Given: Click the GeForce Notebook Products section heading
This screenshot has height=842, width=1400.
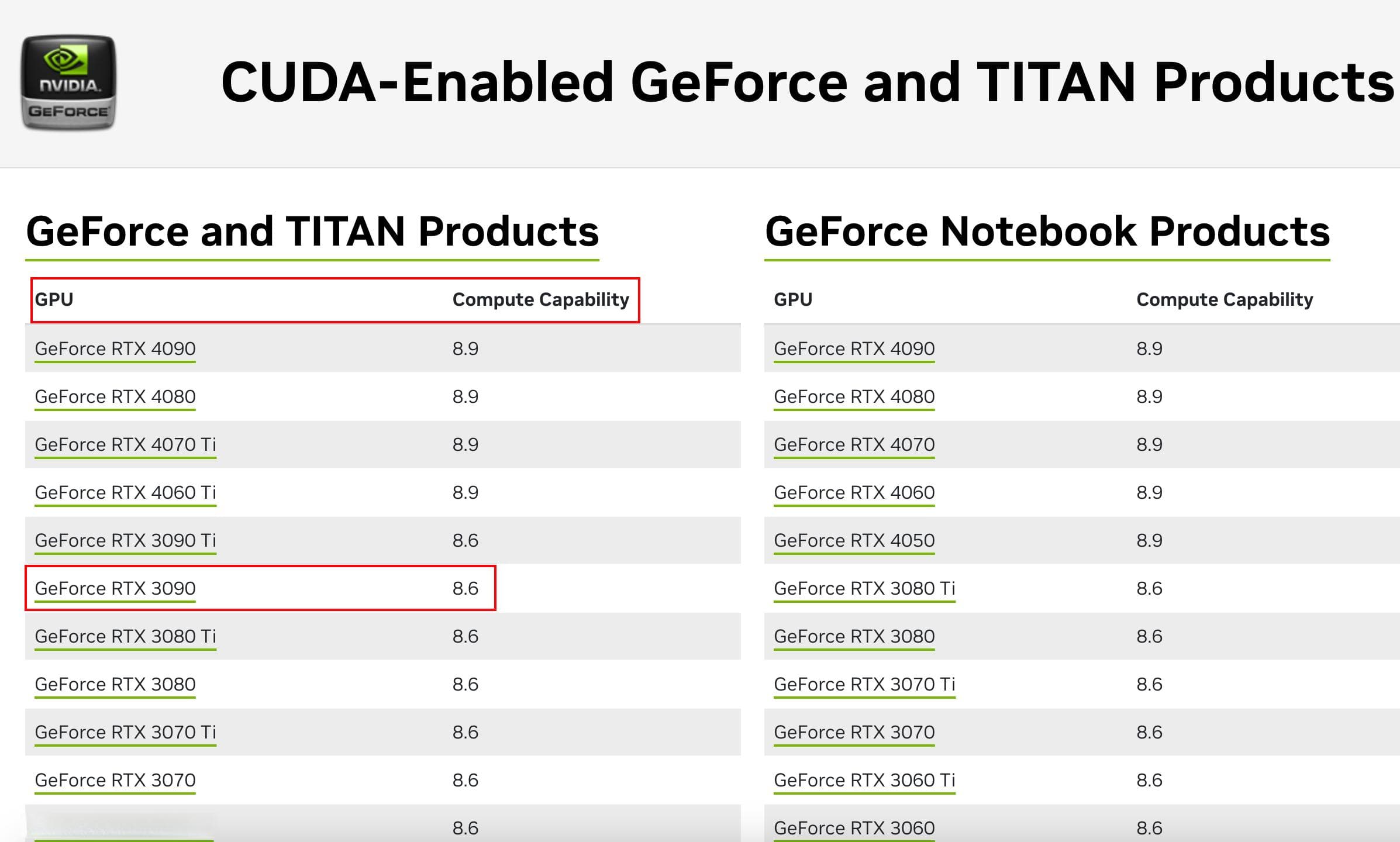Looking at the screenshot, I should click(1047, 231).
